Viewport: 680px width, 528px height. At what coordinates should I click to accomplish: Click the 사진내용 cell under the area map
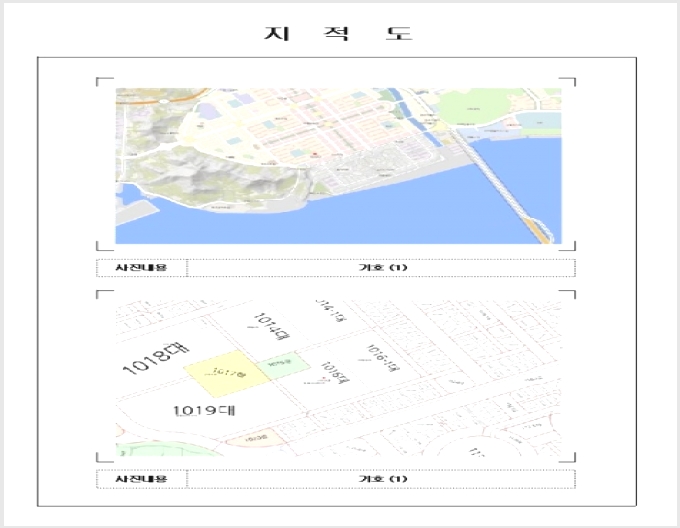[x=141, y=267]
